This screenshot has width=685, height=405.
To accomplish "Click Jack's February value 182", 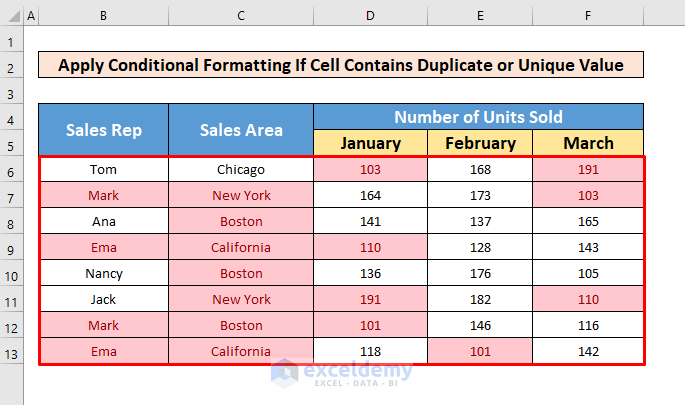I will point(480,300).
